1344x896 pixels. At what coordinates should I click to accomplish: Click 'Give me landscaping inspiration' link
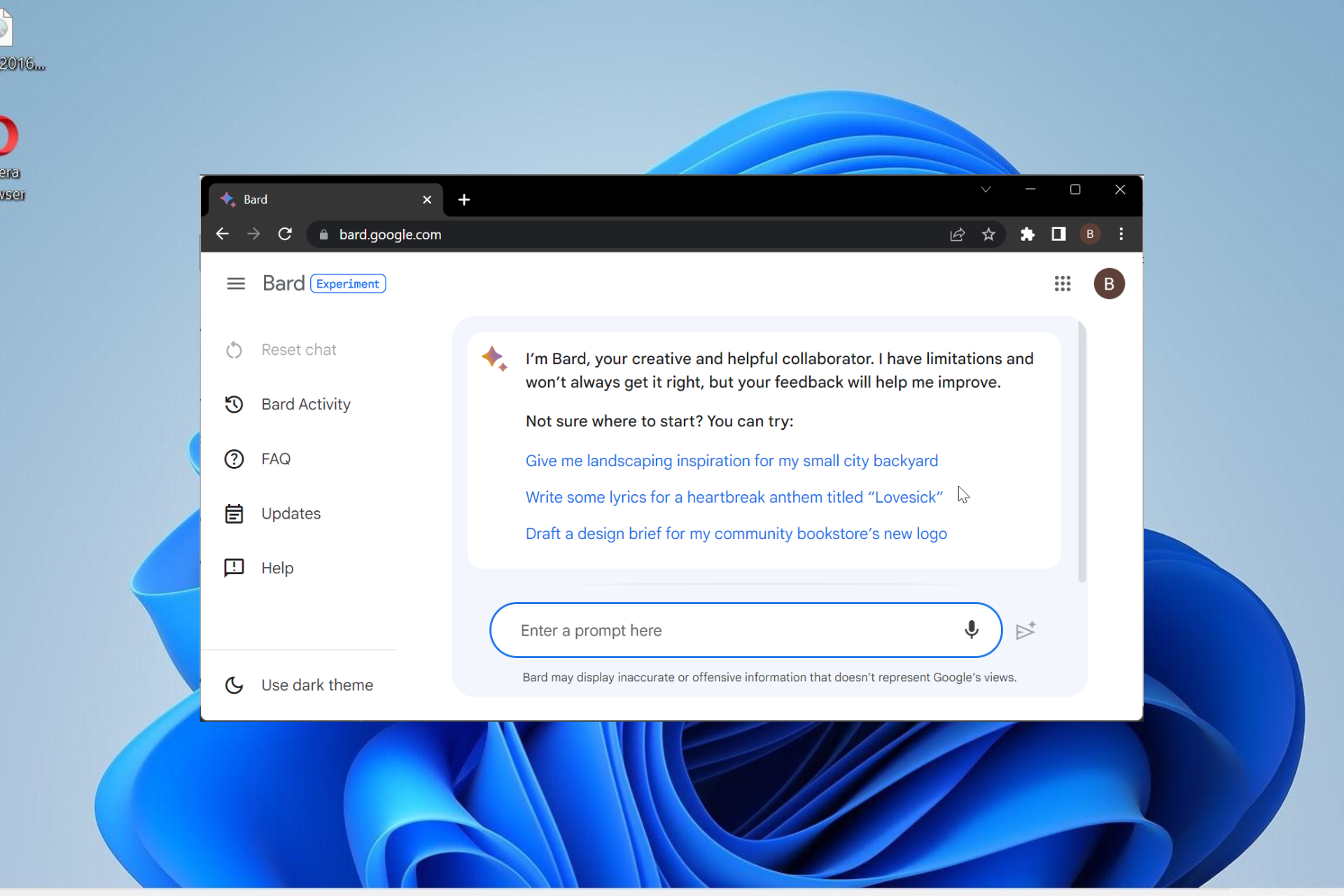tap(731, 460)
